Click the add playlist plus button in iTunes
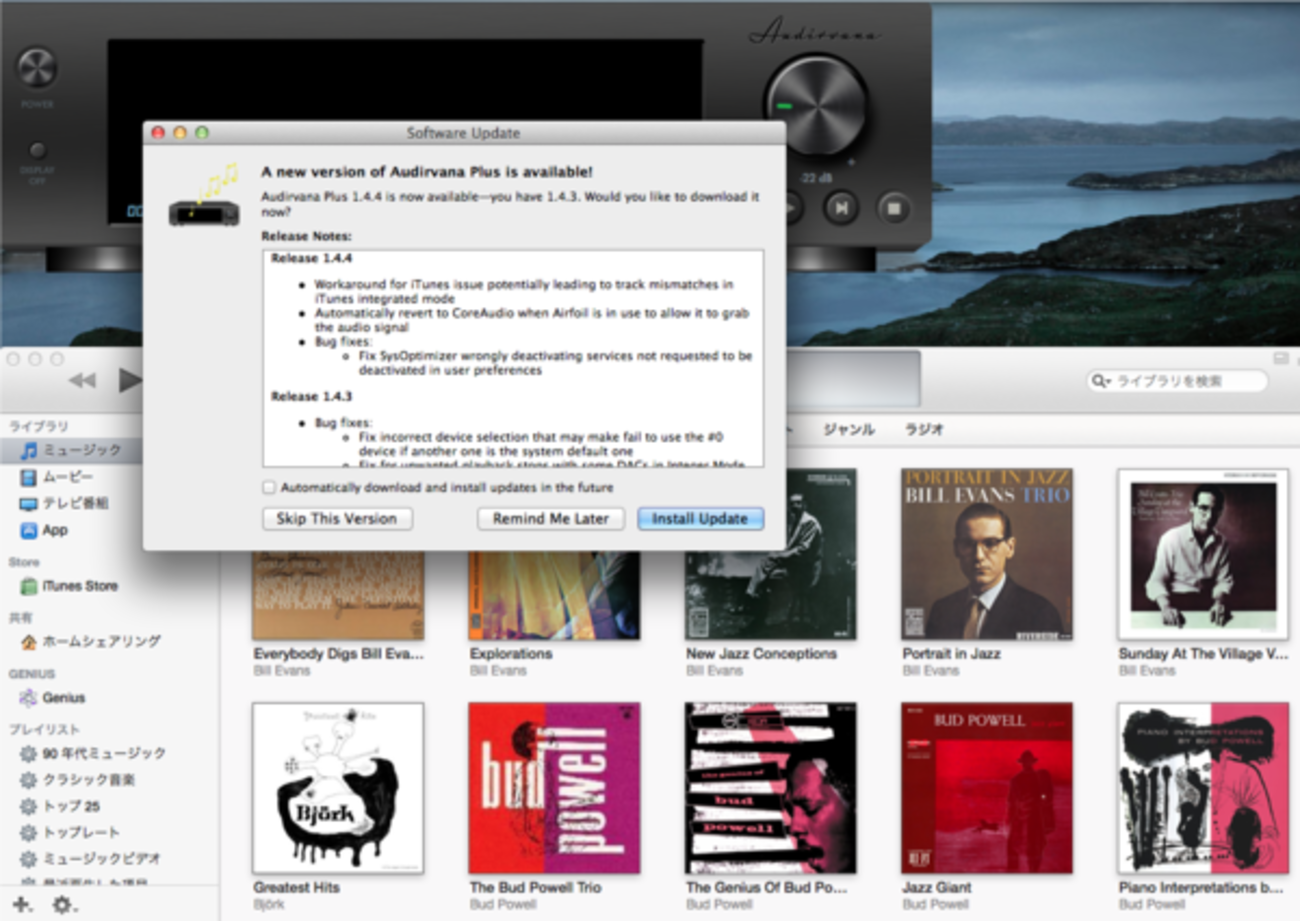 [x=21, y=905]
